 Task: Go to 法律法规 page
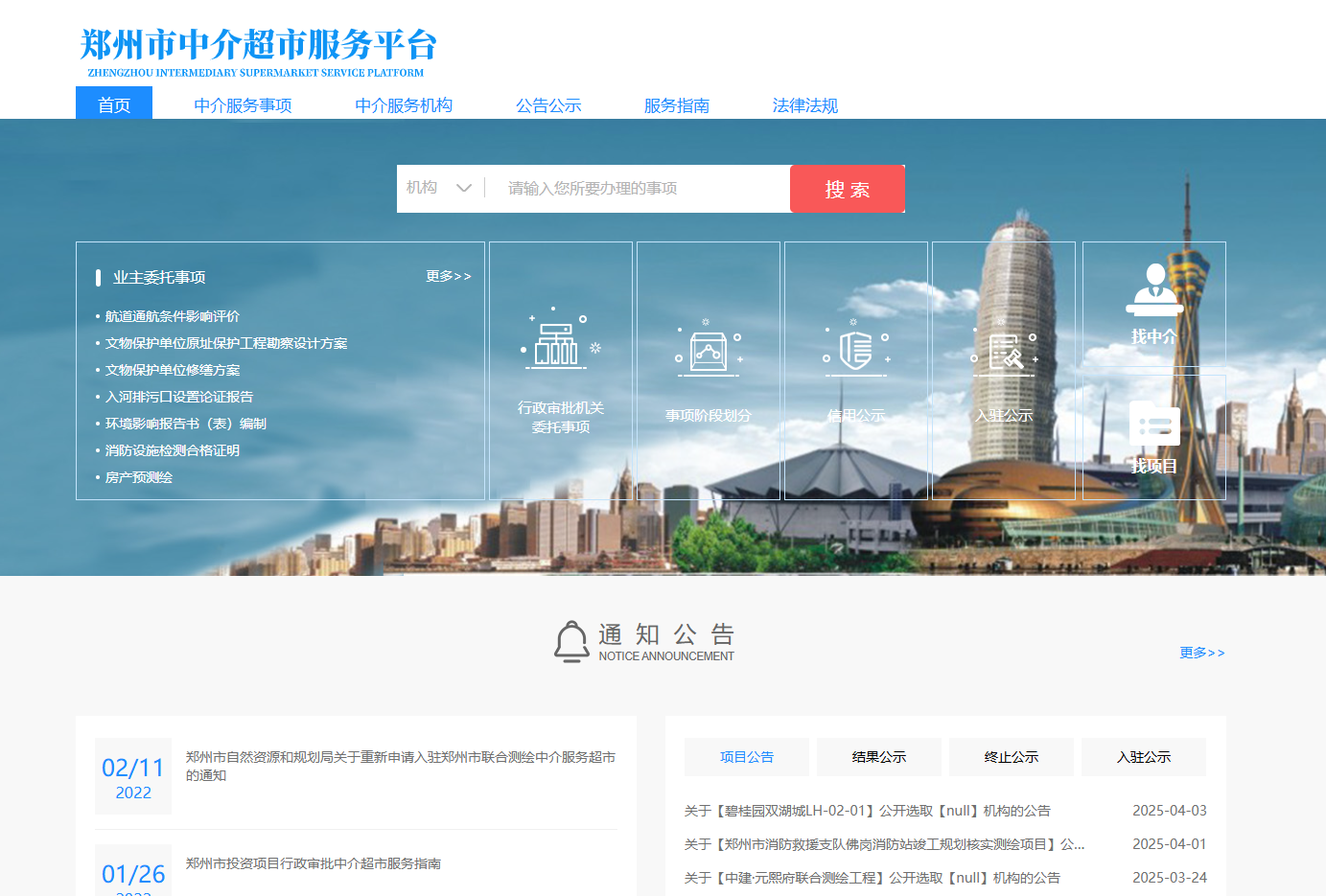(x=804, y=105)
